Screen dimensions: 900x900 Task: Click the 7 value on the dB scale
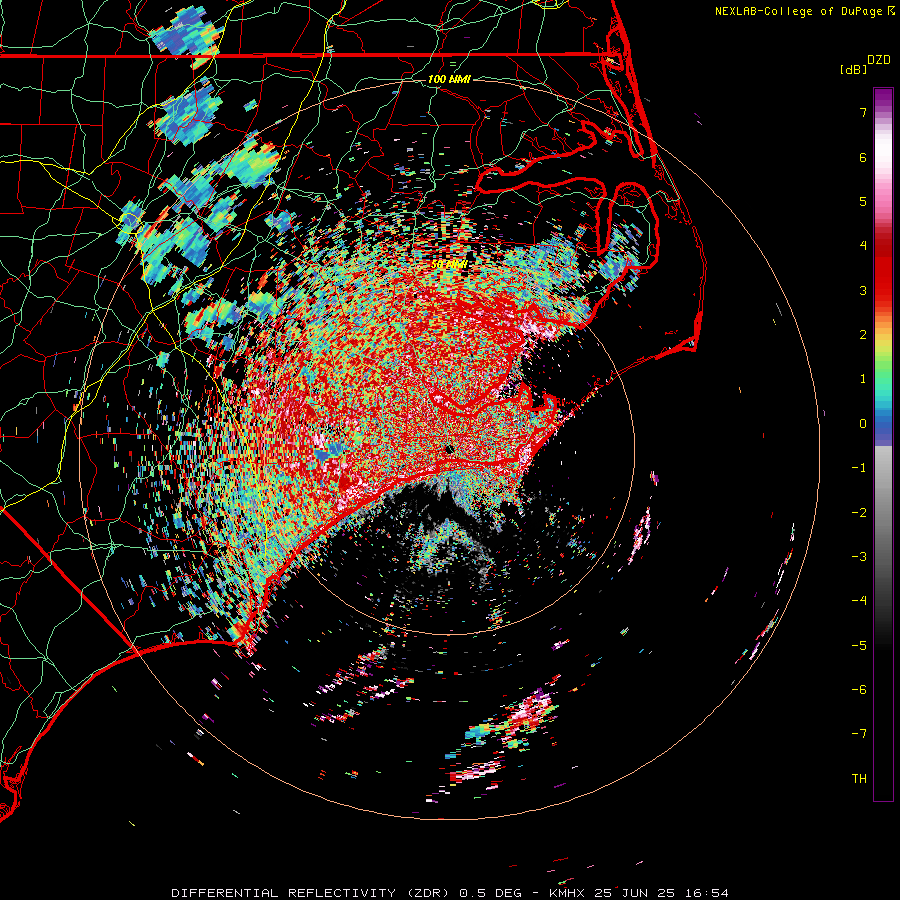pos(863,112)
